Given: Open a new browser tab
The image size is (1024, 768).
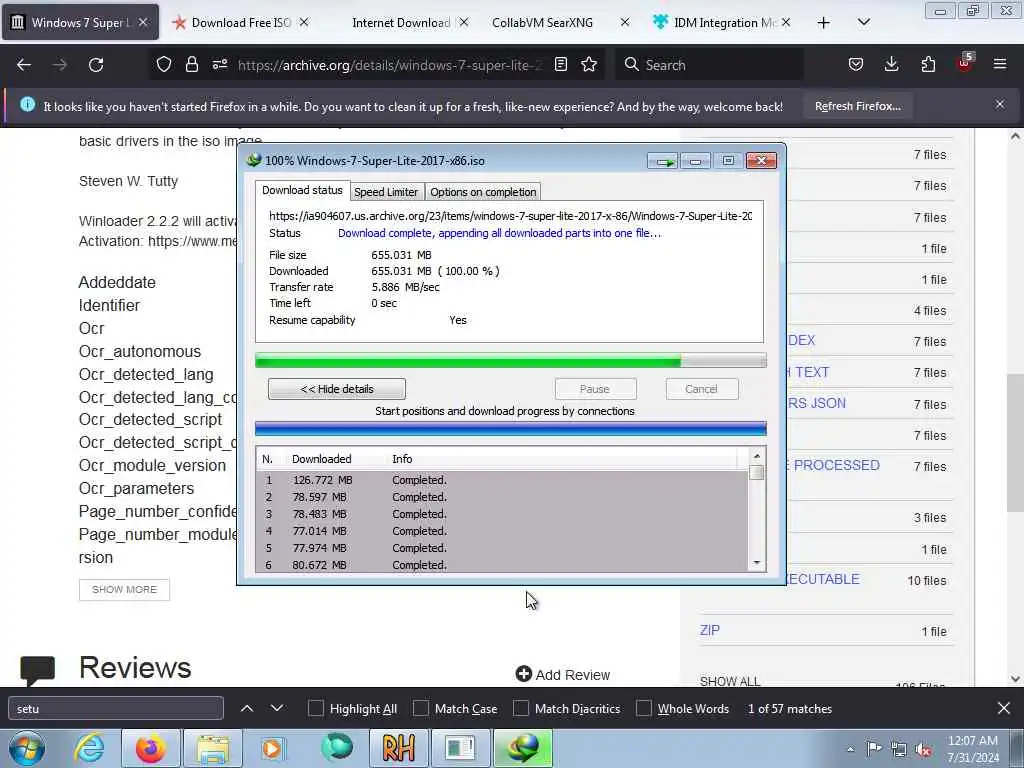Looking at the screenshot, I should point(824,23).
